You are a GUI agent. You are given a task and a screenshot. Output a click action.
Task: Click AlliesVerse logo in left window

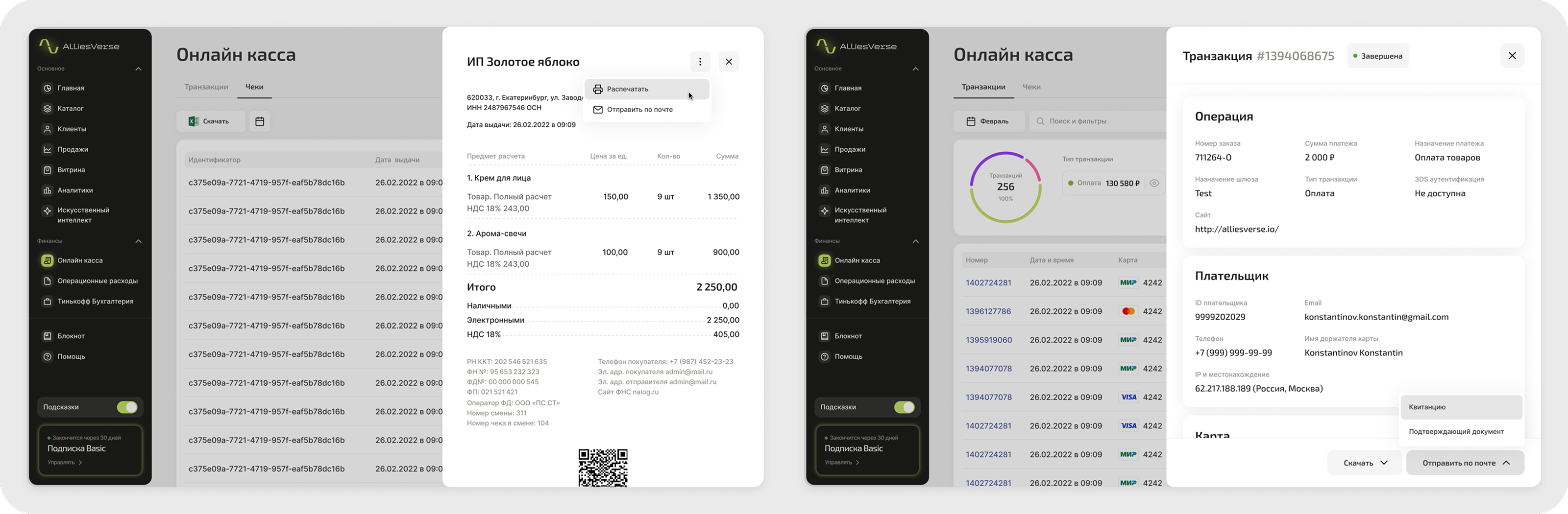point(80,46)
